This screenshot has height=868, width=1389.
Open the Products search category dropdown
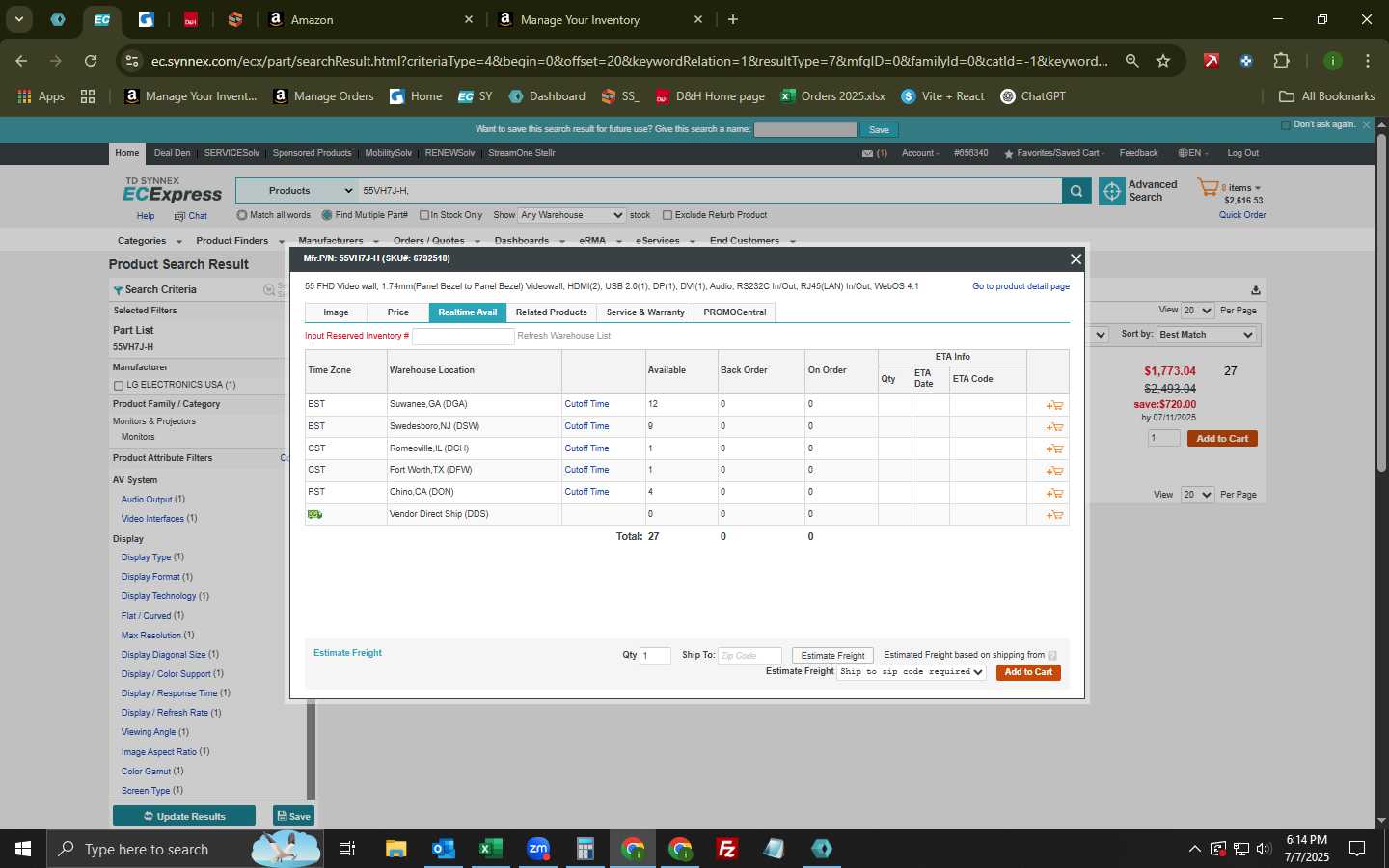(297, 191)
